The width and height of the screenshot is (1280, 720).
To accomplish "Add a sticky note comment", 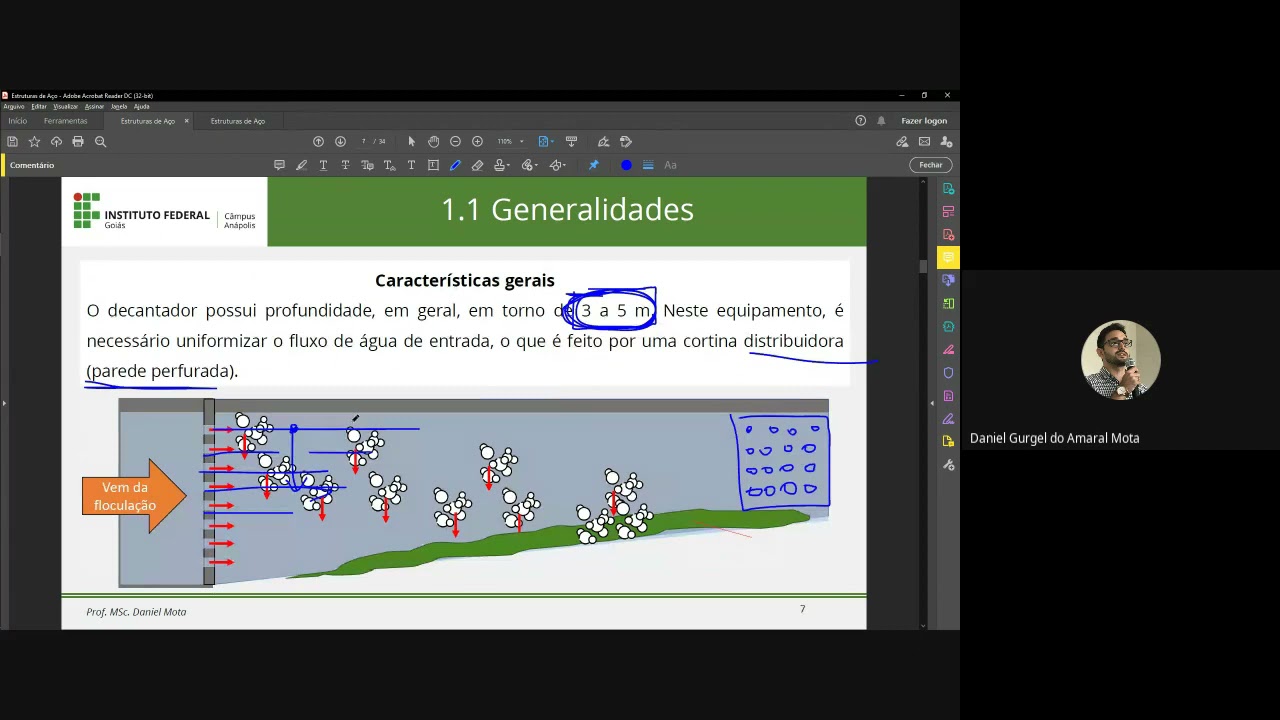I will click(279, 165).
